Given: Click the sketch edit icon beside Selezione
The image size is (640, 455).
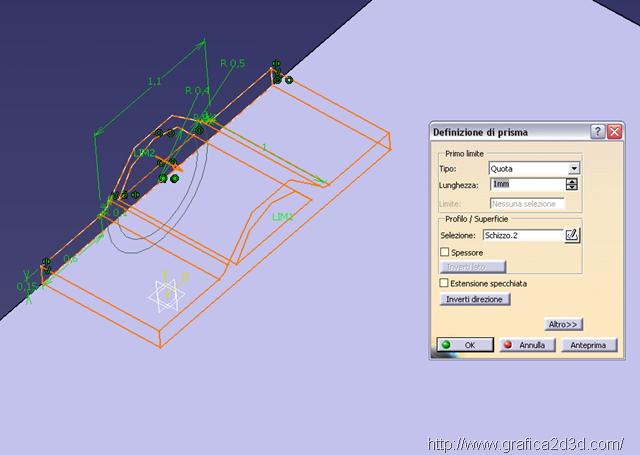Looking at the screenshot, I should point(572,235).
